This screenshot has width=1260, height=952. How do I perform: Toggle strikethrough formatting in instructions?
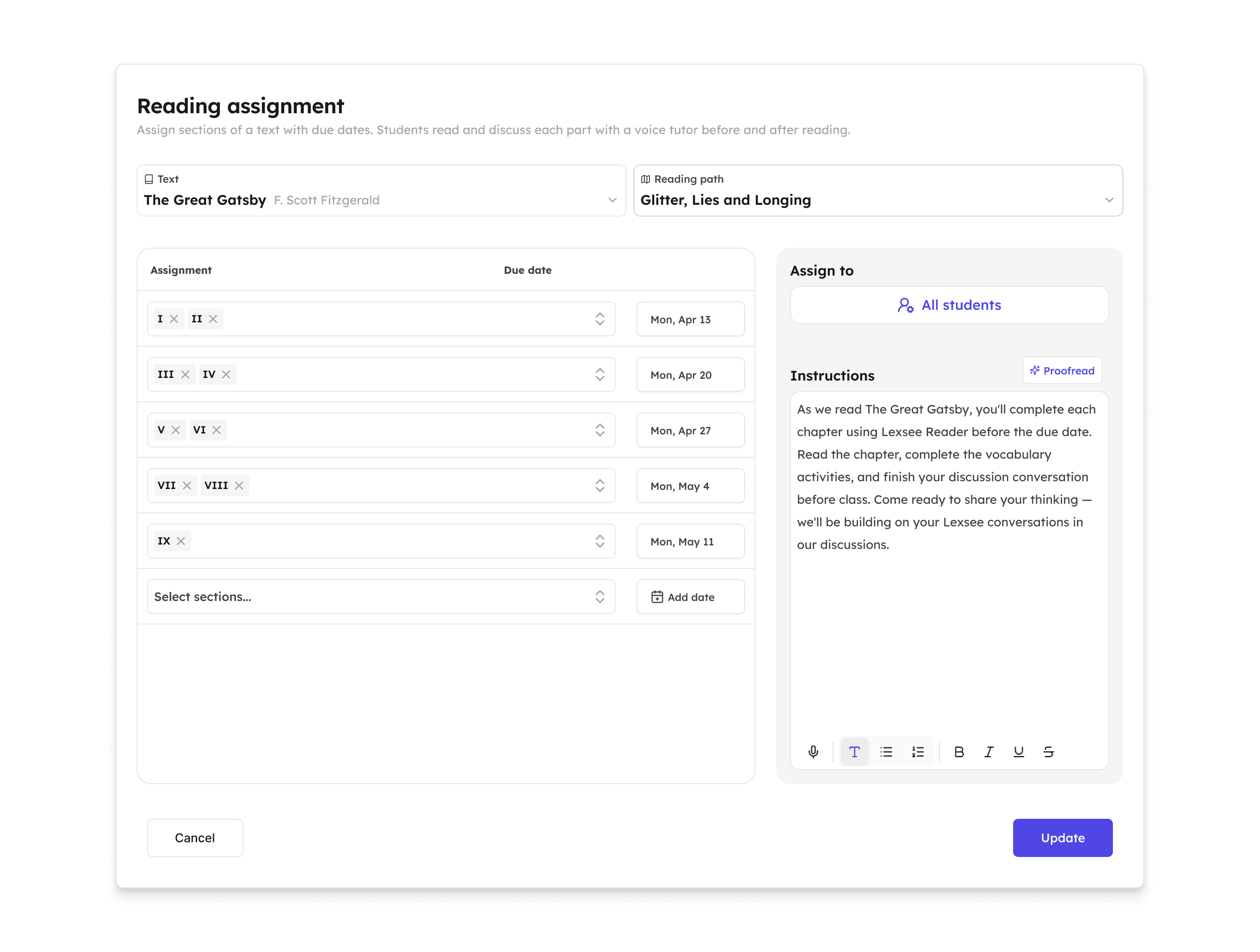pyautogui.click(x=1049, y=752)
